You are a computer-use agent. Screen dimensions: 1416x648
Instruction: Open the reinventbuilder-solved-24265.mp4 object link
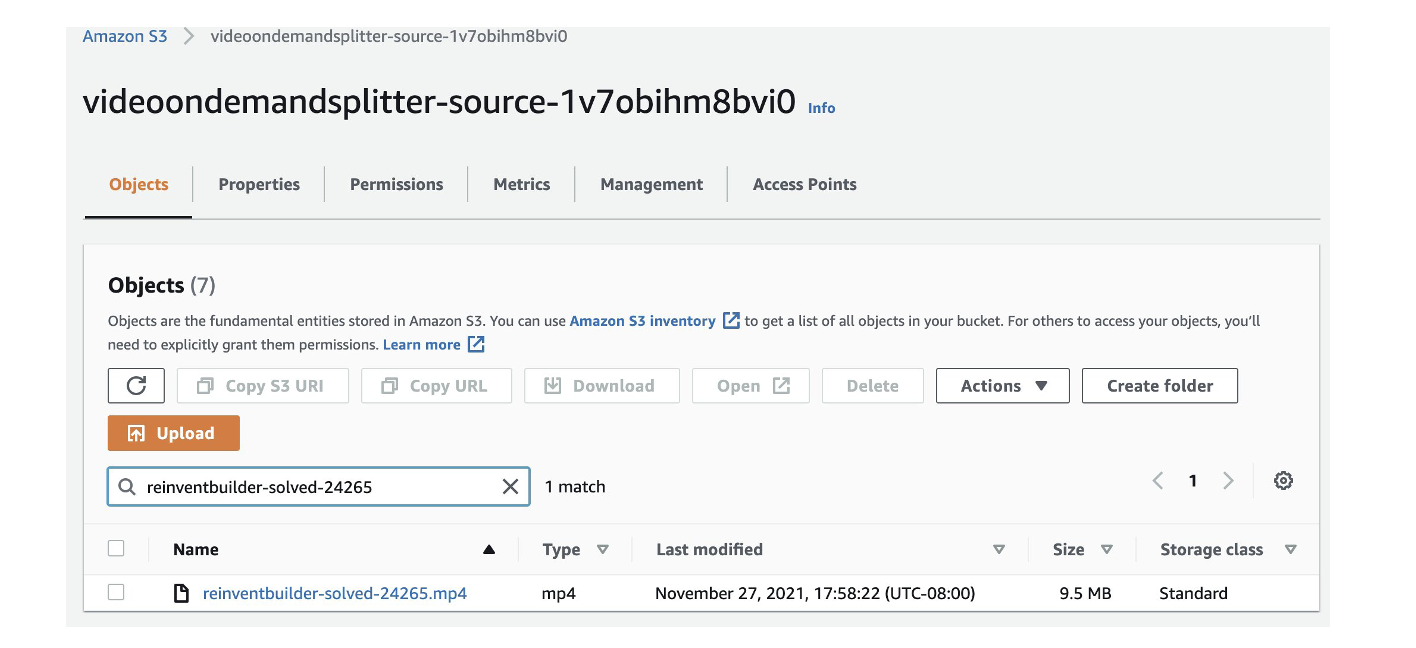(x=335, y=593)
